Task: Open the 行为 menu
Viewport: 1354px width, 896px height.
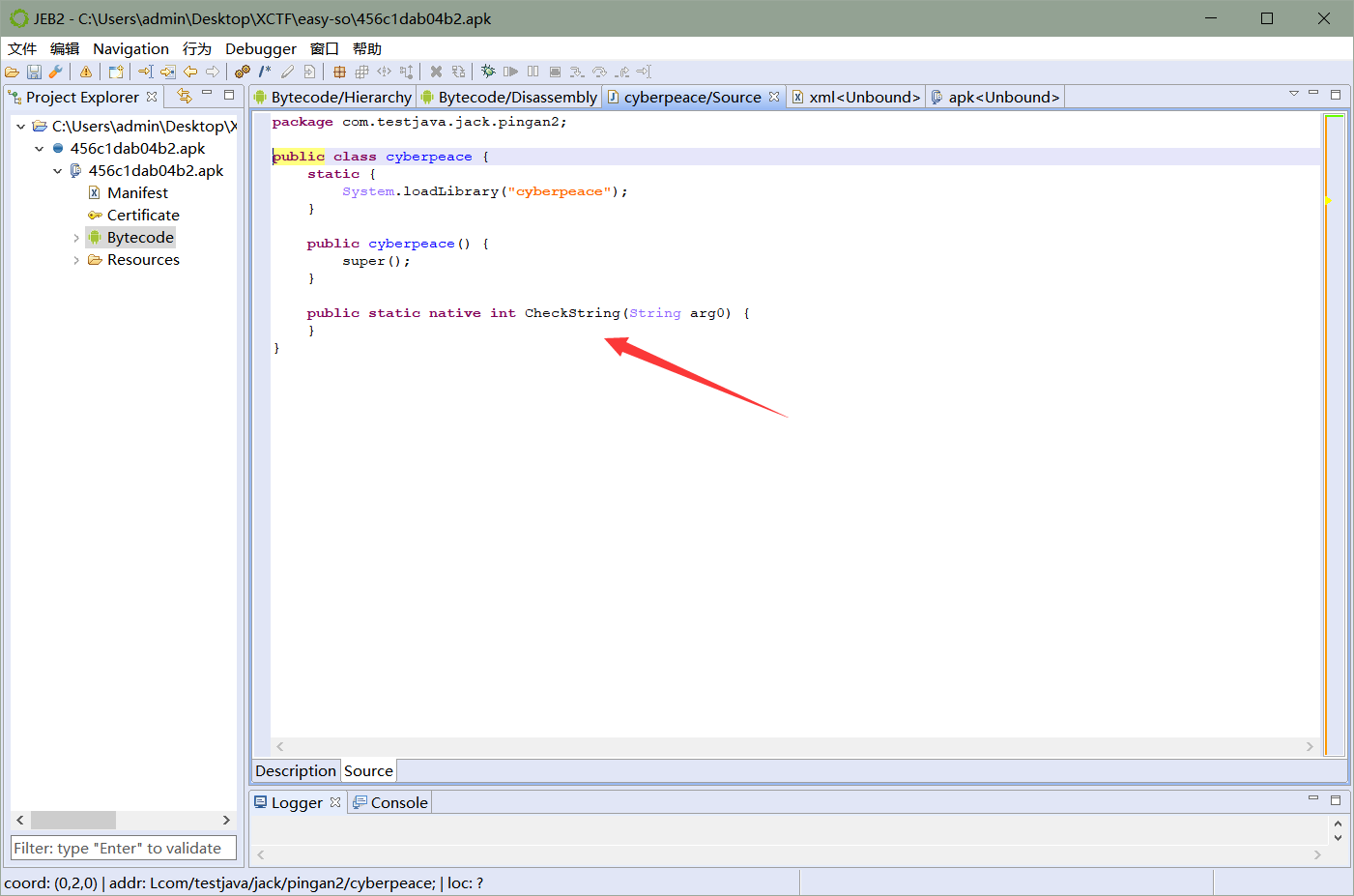Action: tap(197, 48)
